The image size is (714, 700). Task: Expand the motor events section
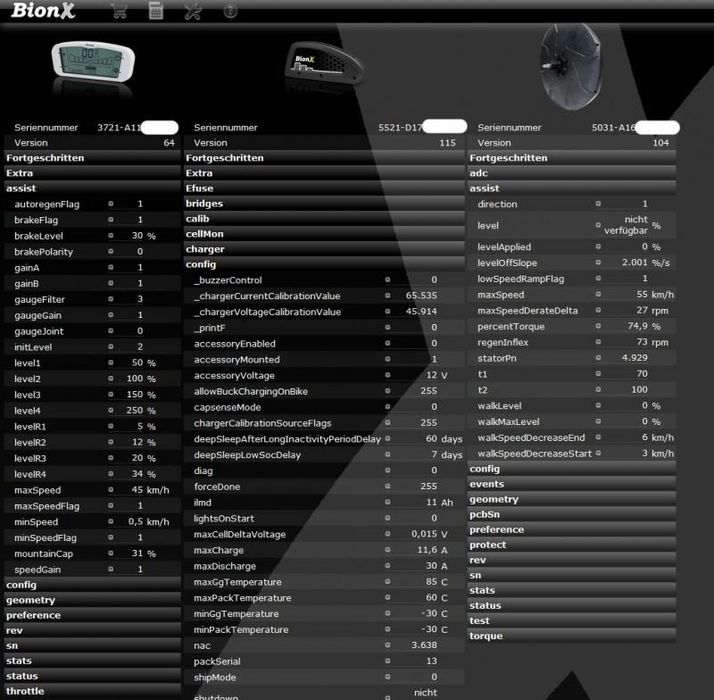coord(572,484)
